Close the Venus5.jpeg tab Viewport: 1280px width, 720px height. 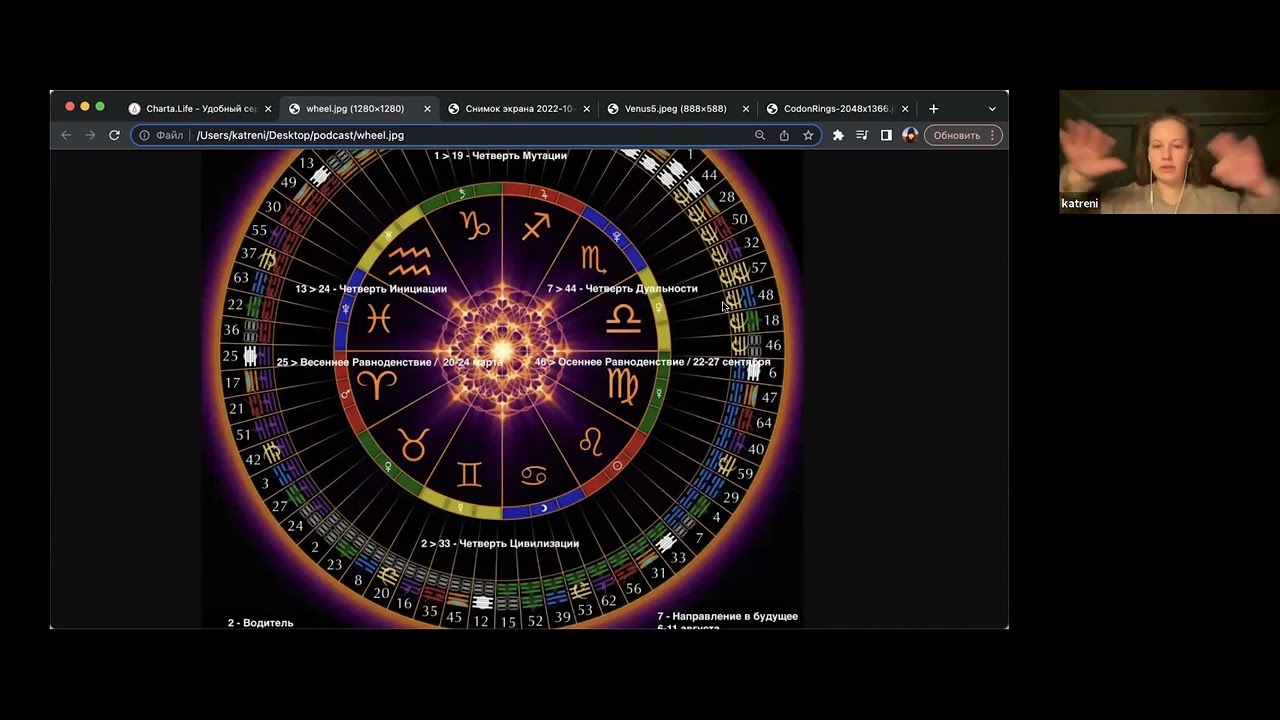[745, 108]
